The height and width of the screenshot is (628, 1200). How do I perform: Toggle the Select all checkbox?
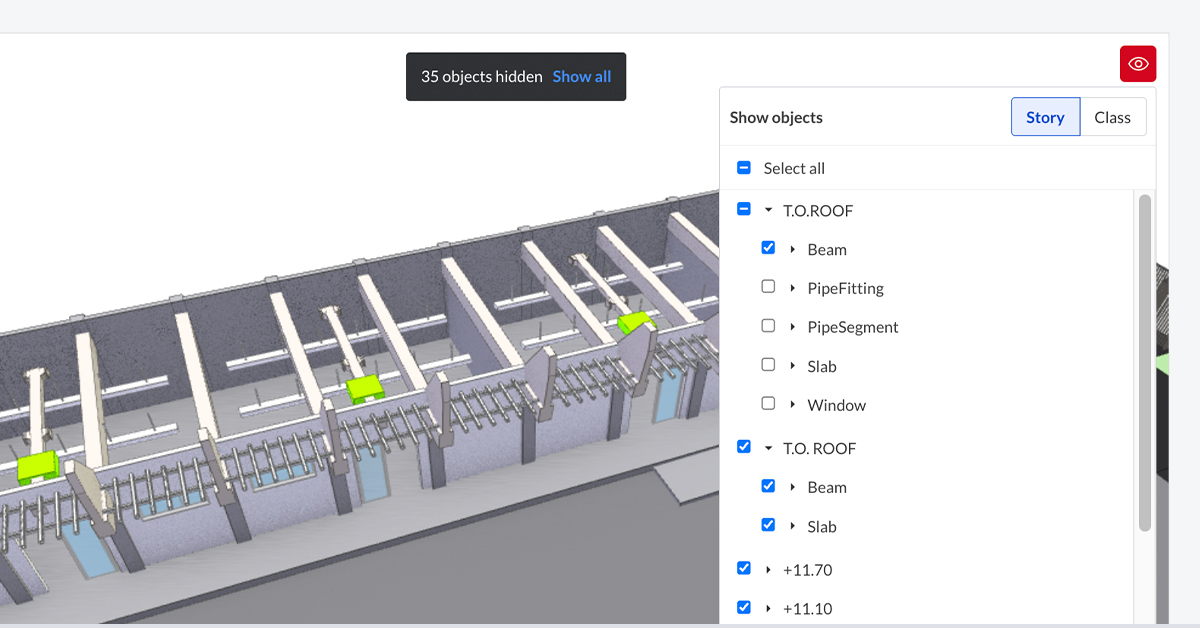[744, 168]
